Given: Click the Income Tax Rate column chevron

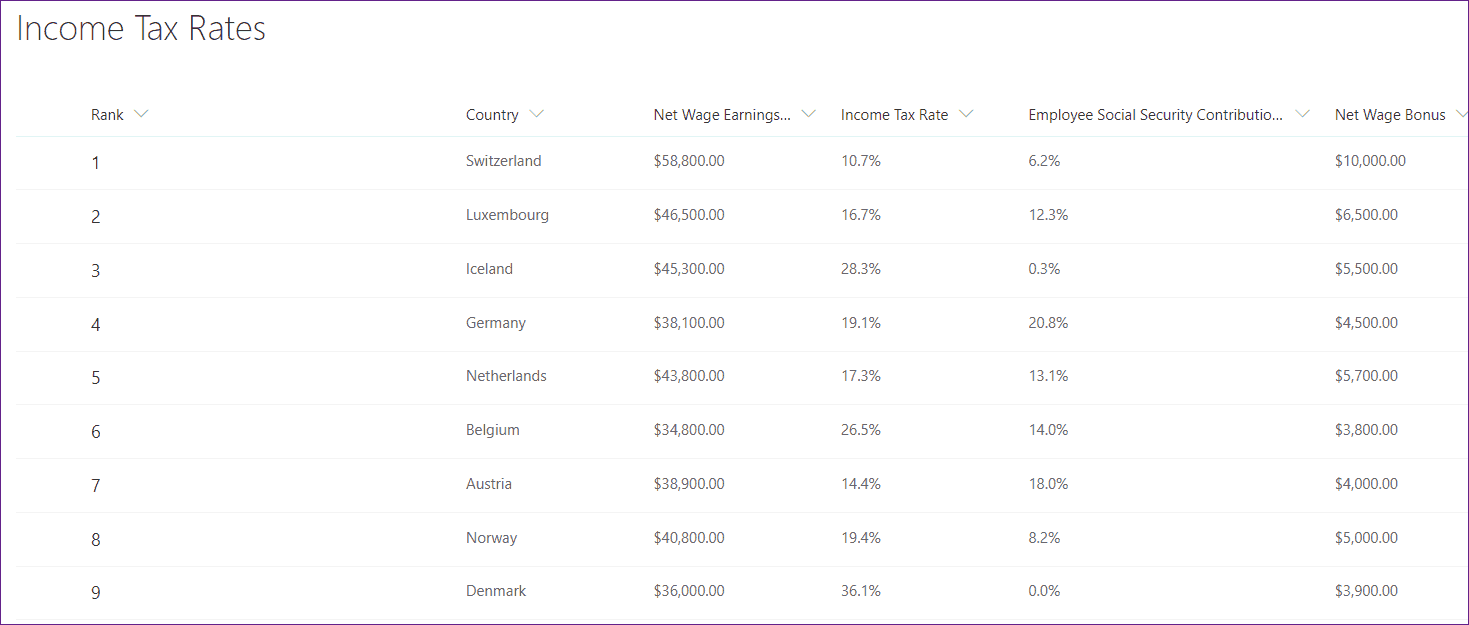Looking at the screenshot, I should pos(966,114).
